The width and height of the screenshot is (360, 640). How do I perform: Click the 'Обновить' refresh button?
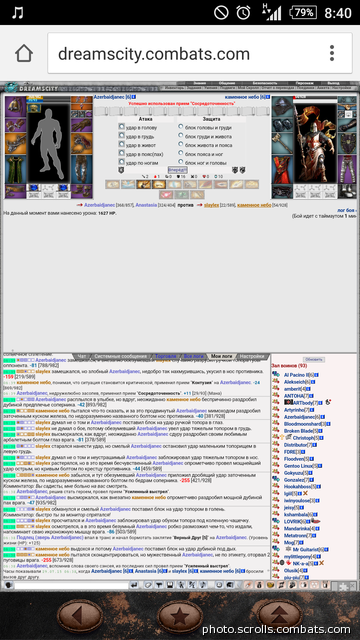314,360
